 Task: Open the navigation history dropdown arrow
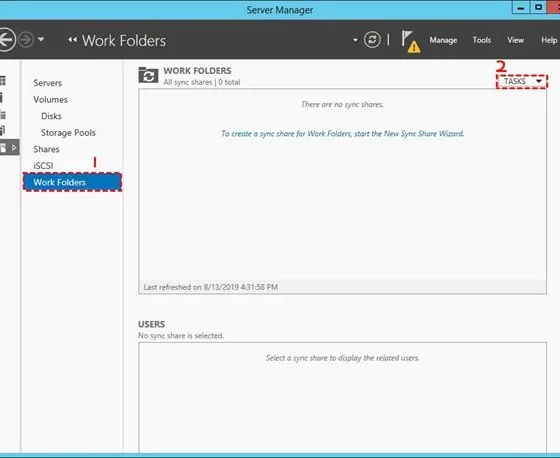(41, 39)
